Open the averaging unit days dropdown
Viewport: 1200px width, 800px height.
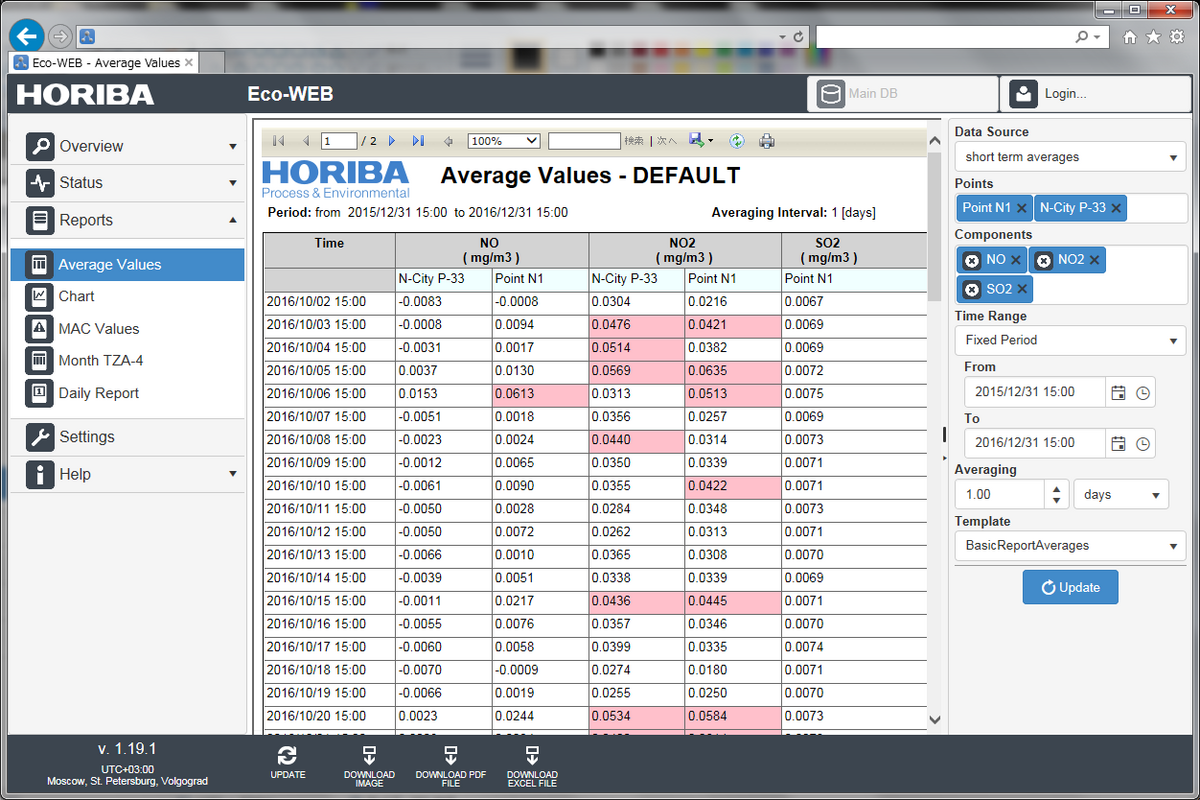tap(1121, 494)
